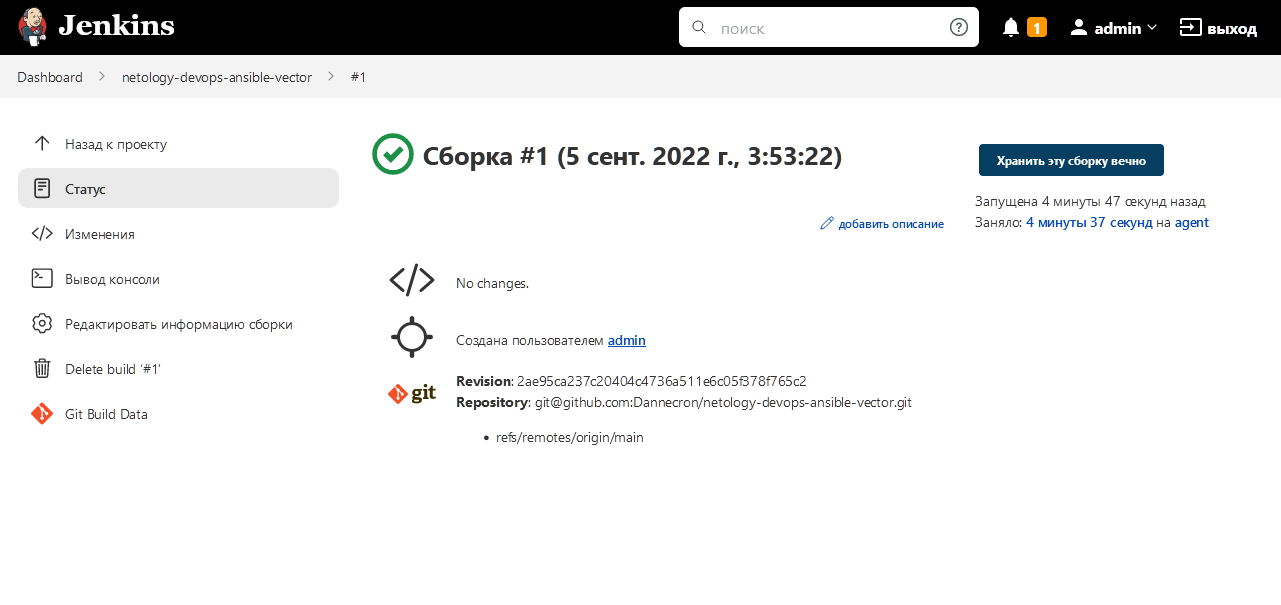The width and height of the screenshot is (1281, 605).
Task: Click the trash icon for Delete build '#1'
Action: pos(42,369)
